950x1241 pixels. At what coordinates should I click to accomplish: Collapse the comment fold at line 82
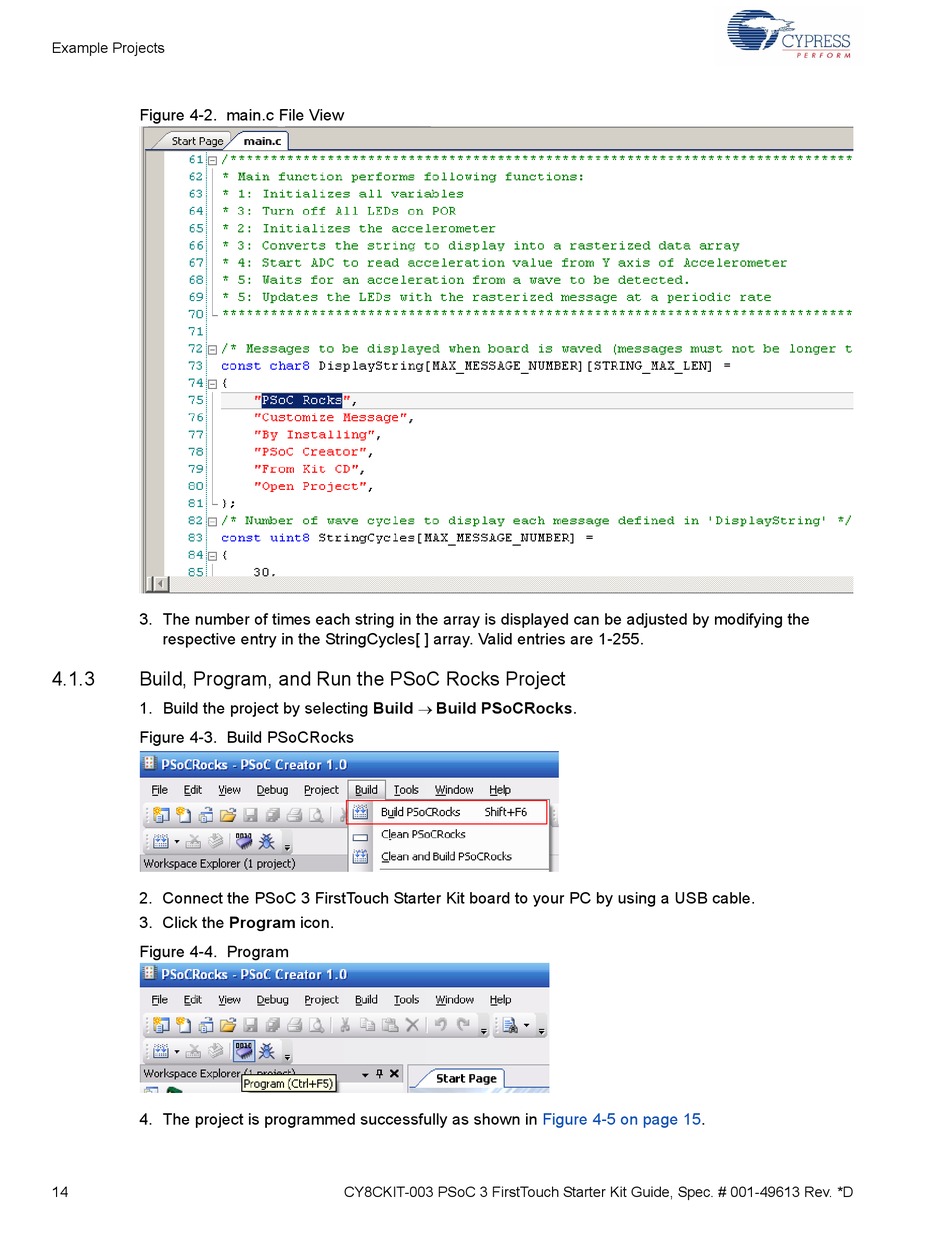click(212, 521)
